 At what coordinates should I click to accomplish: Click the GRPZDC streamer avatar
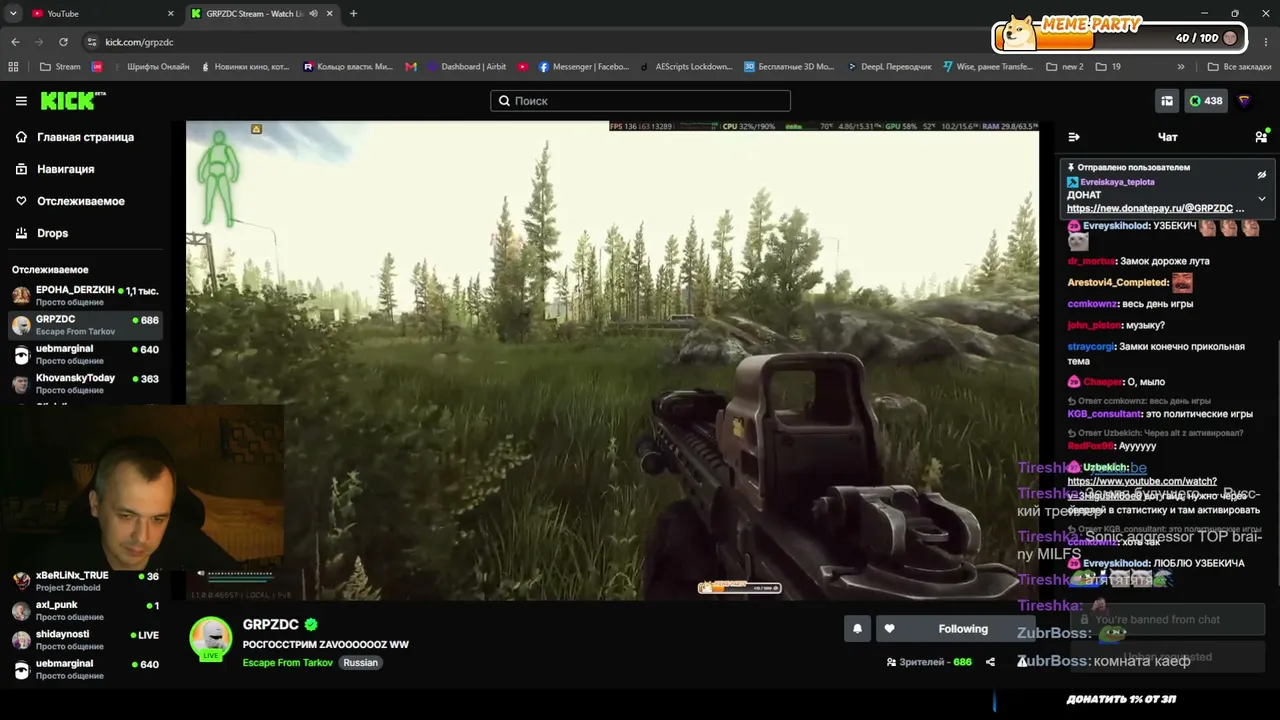[x=211, y=639]
